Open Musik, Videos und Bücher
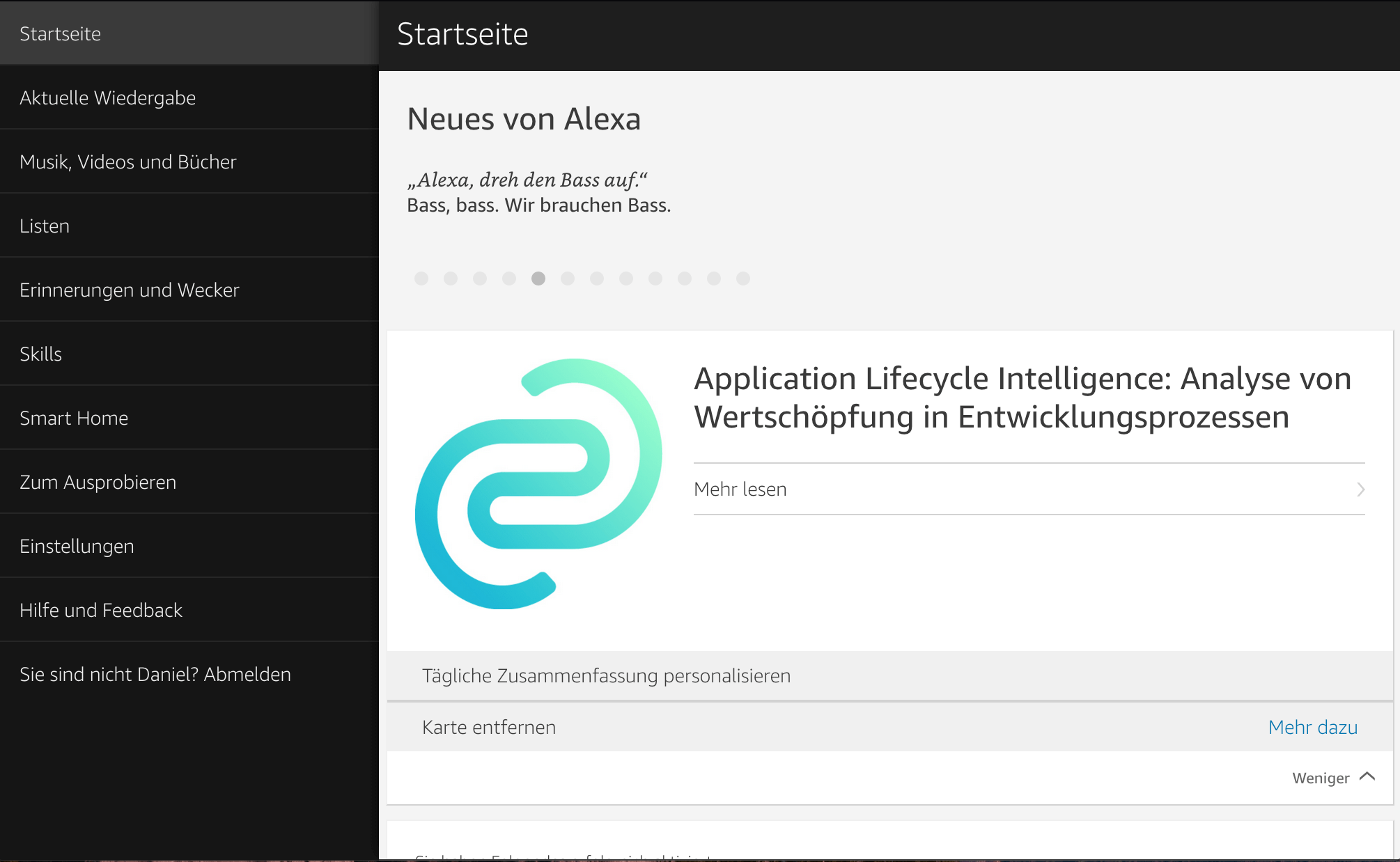The height and width of the screenshot is (862, 1400). (128, 162)
